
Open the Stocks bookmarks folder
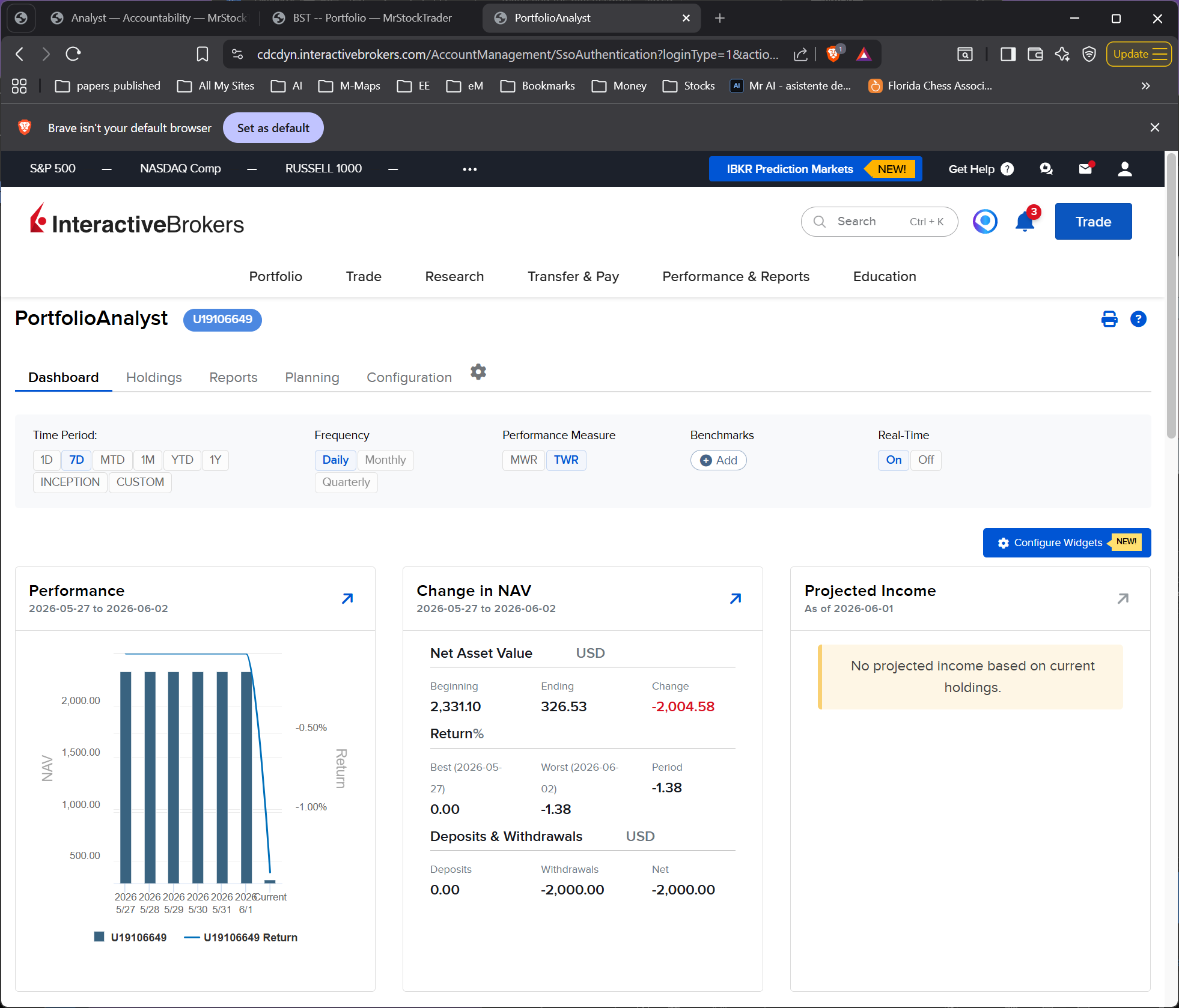tap(689, 86)
